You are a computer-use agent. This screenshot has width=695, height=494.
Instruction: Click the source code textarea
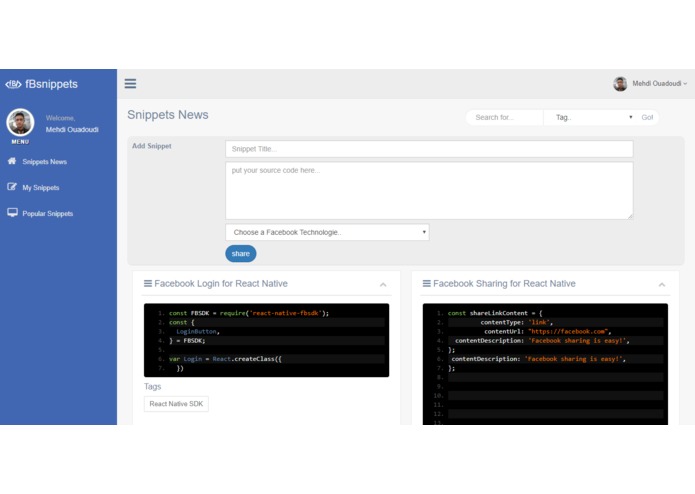click(429, 191)
